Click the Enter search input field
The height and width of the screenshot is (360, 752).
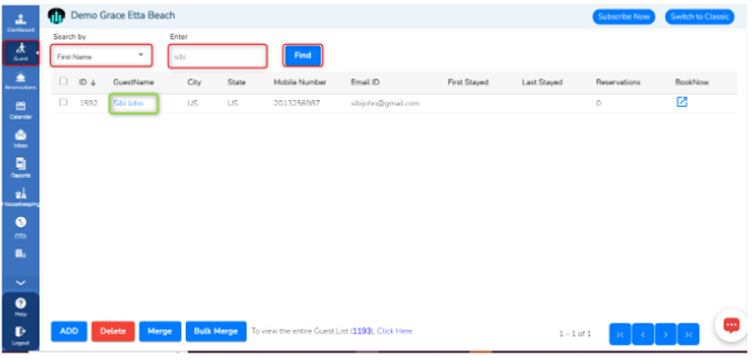click(217, 56)
